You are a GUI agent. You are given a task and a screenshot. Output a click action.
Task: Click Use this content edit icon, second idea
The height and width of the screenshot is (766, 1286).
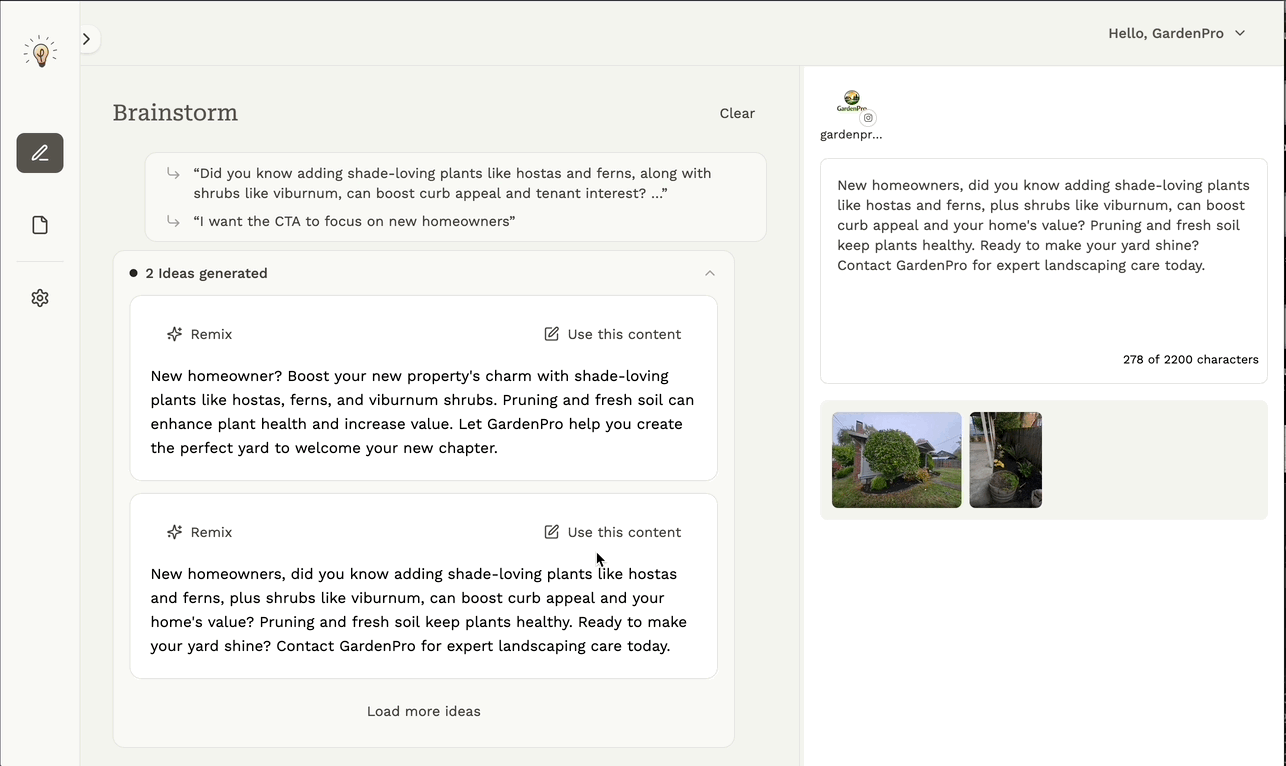552,532
